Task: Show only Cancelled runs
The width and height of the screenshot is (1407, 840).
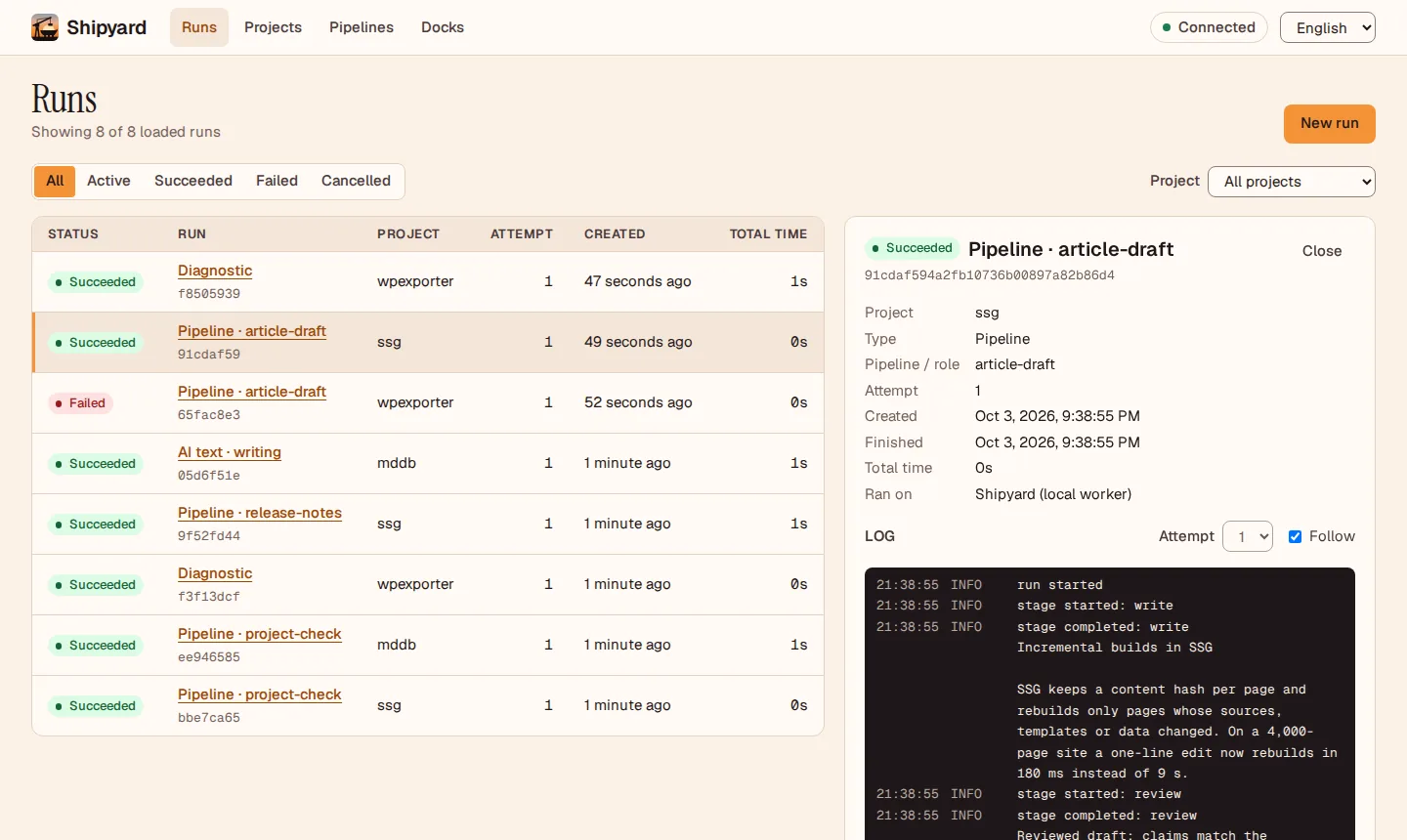Action: [356, 181]
